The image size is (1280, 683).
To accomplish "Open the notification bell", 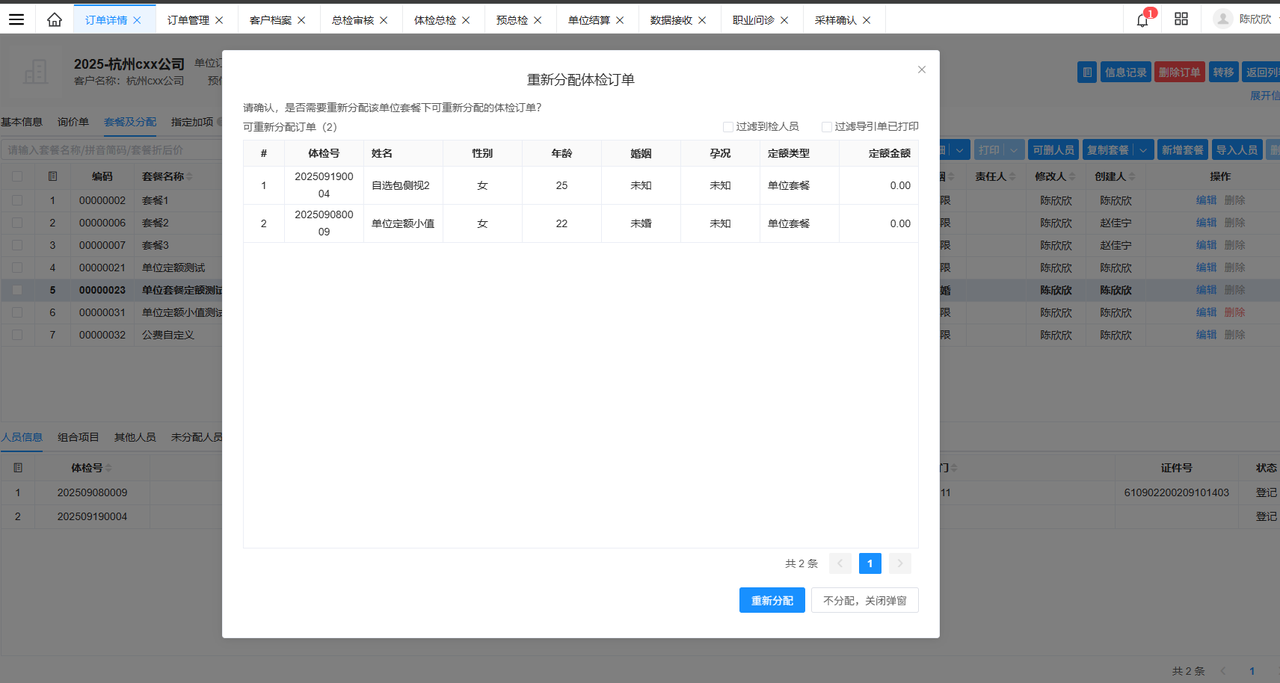I will pos(1143,19).
